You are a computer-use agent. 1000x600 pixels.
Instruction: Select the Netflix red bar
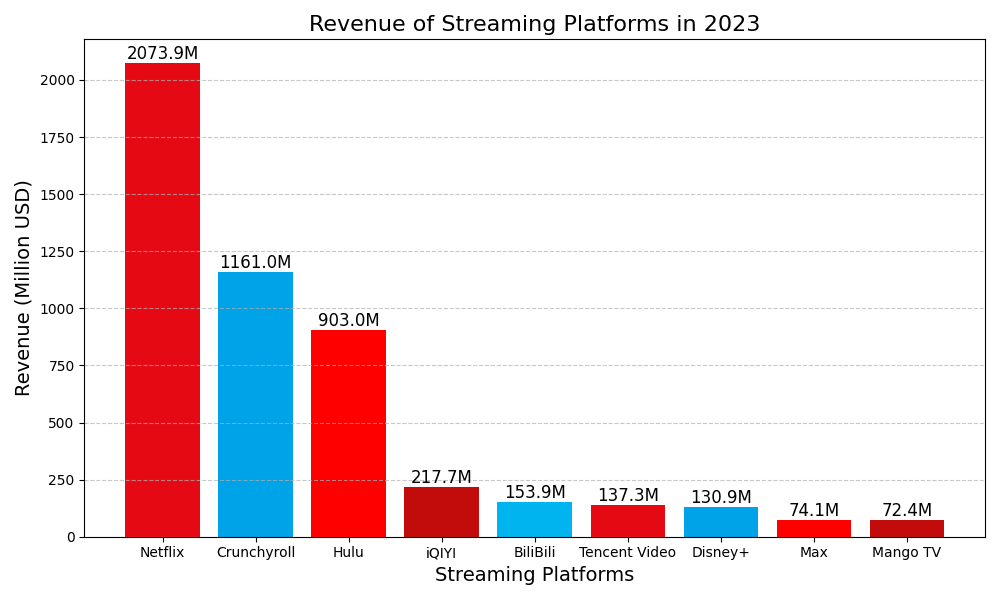click(x=162, y=300)
